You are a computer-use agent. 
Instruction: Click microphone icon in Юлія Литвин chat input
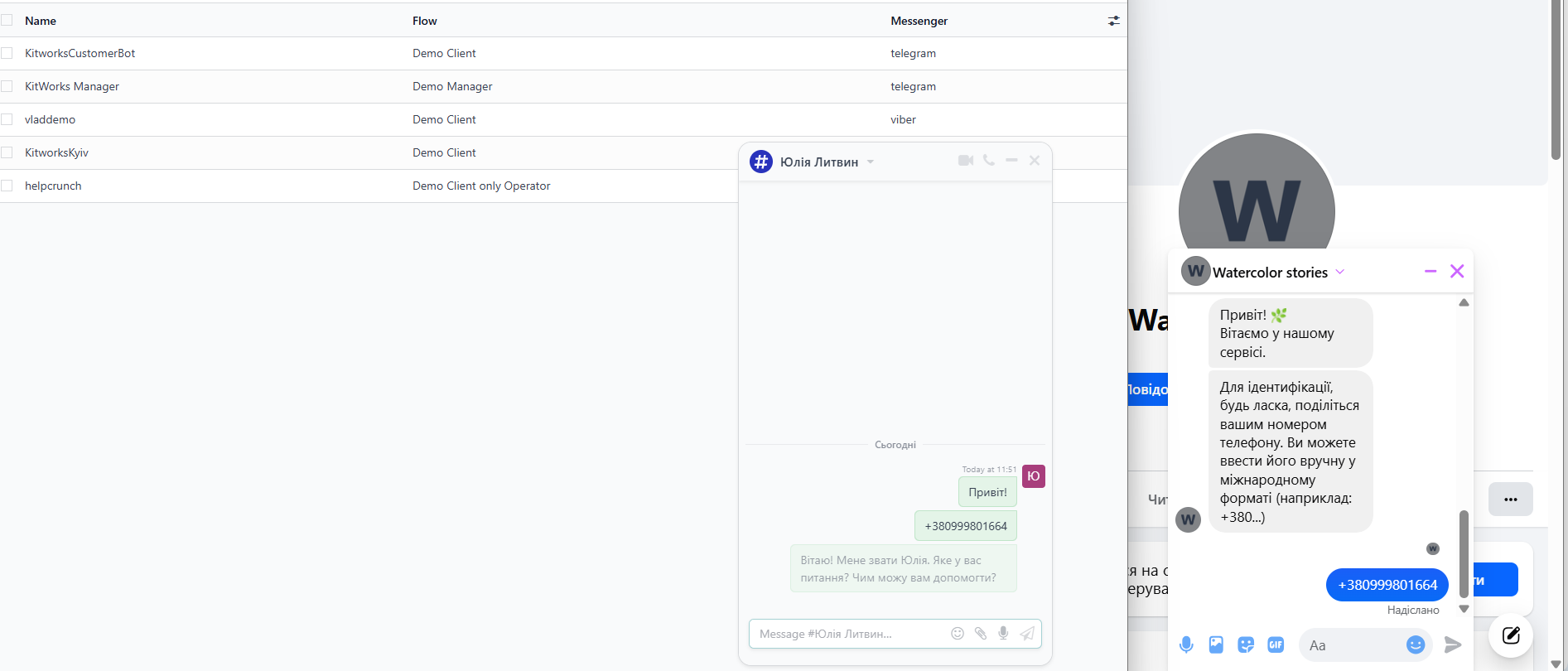(1003, 634)
